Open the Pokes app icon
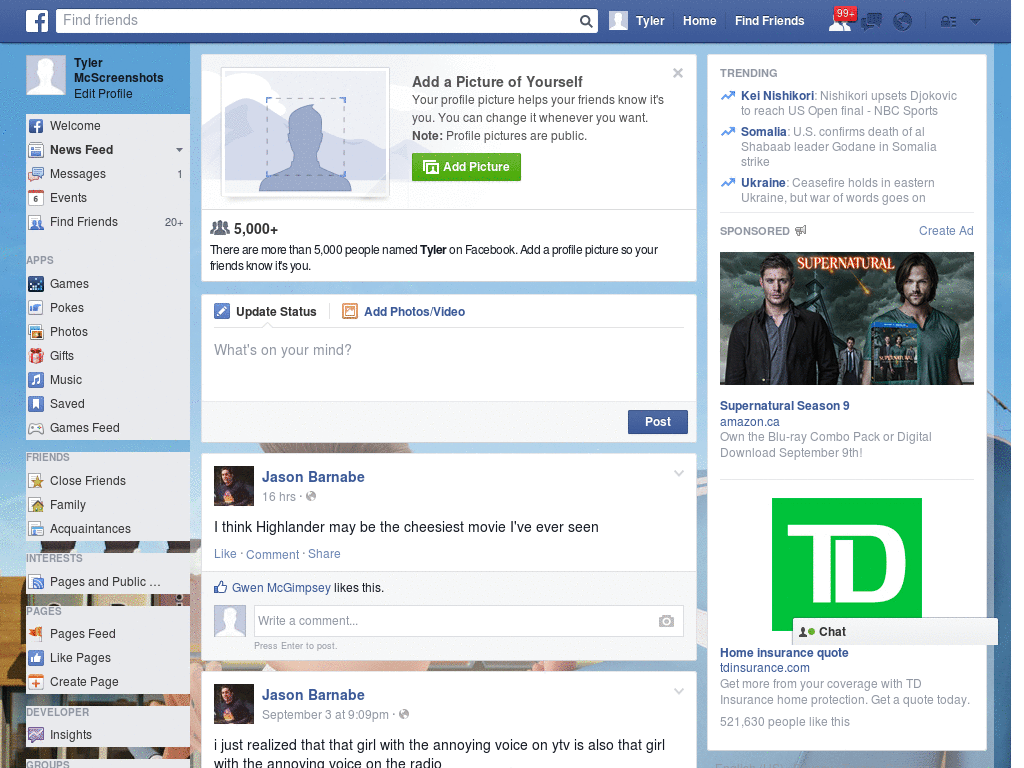The width and height of the screenshot is (1024, 768). pos(36,308)
